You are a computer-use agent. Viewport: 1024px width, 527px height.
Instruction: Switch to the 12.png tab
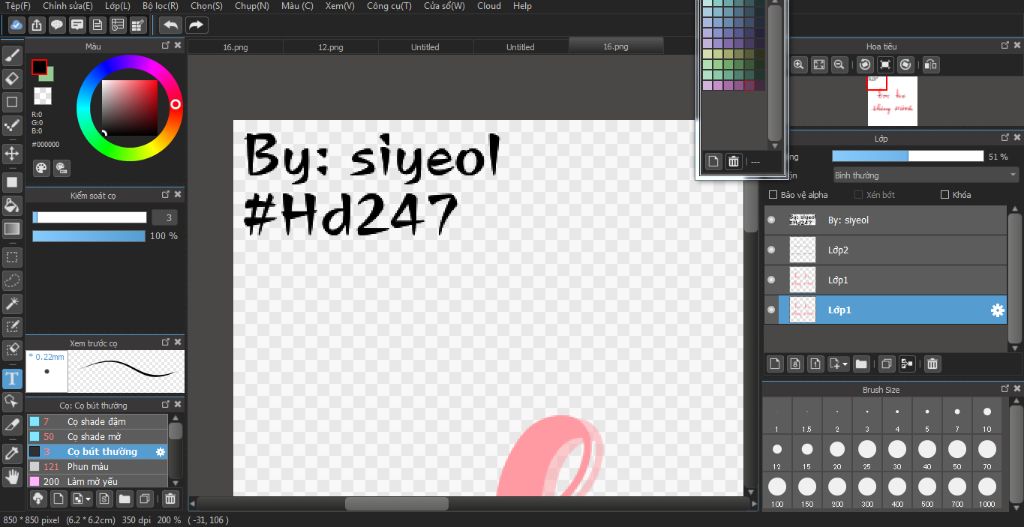point(330,47)
